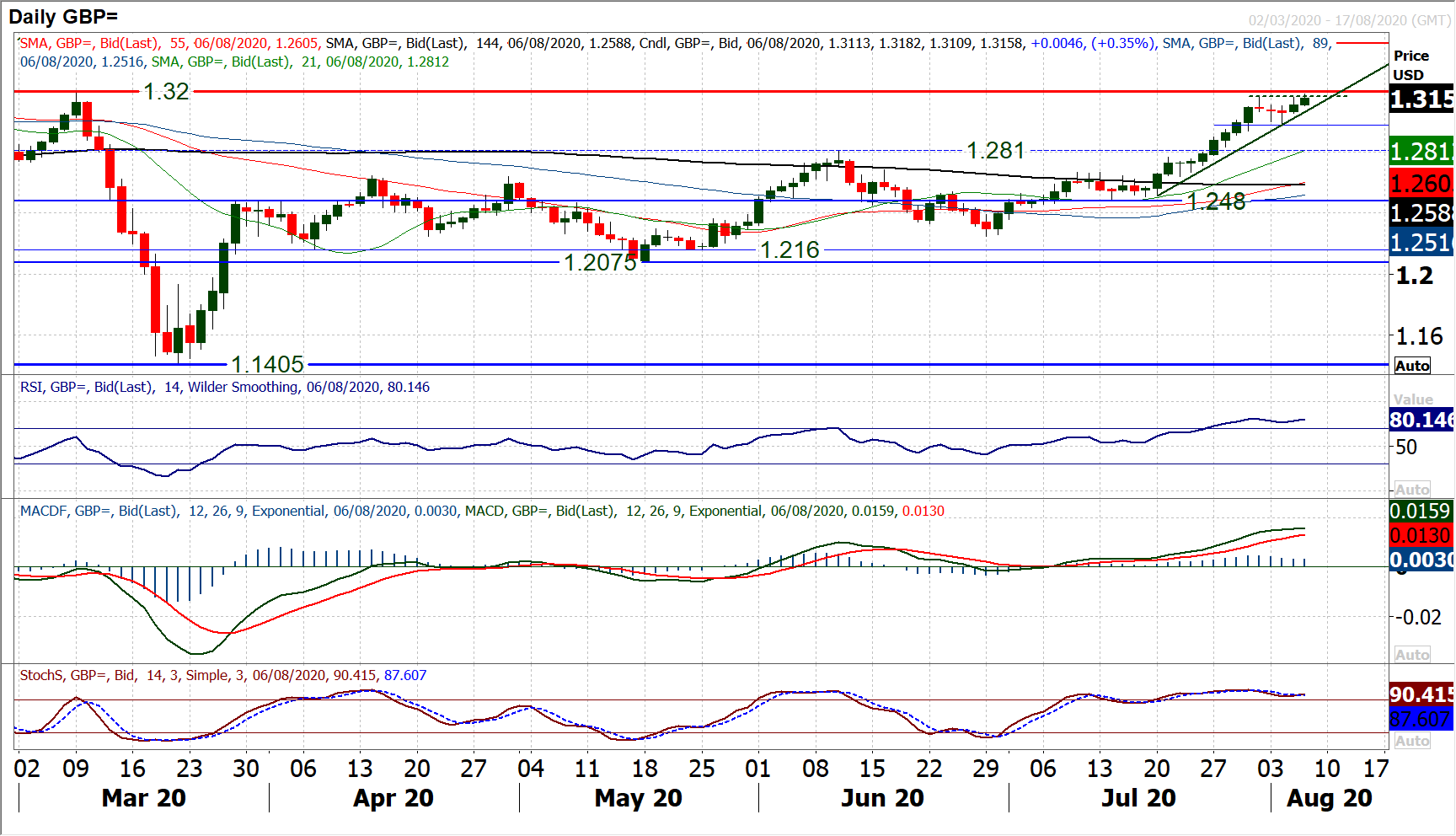Select the 1.216 level annotation
This screenshot has height=836, width=1456.
point(790,250)
